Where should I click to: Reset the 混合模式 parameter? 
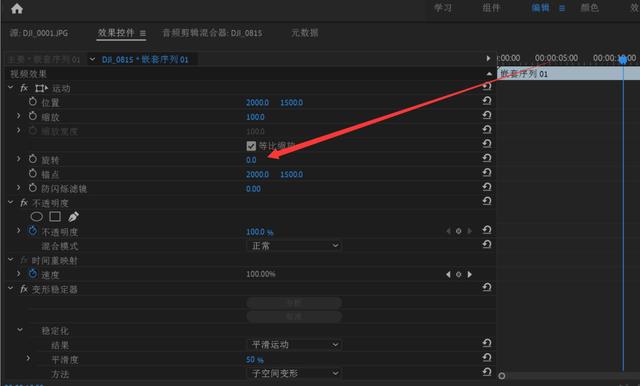487,244
